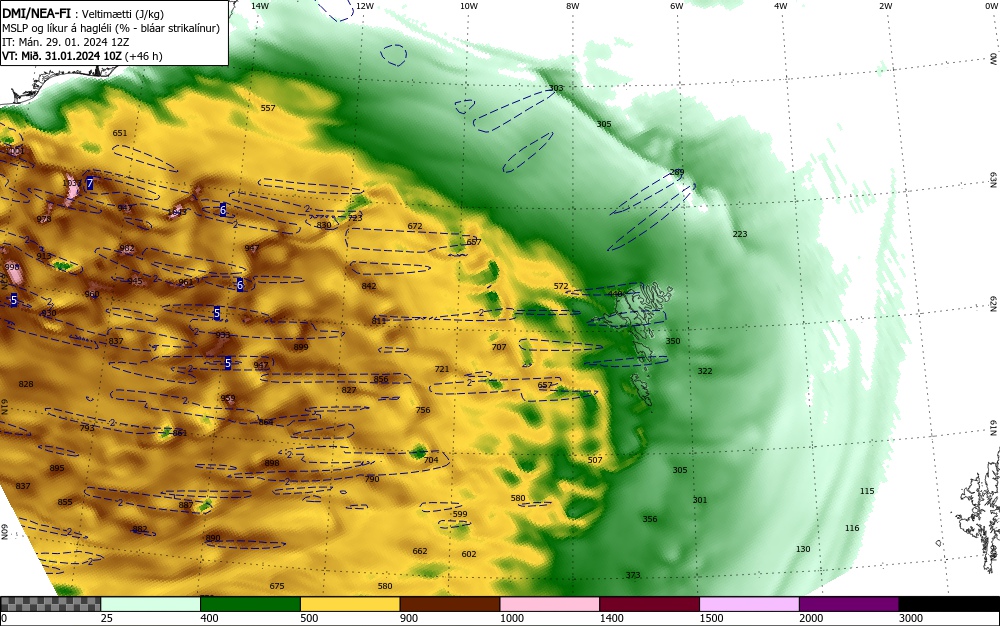1000x626 pixels.
Task: Pick the yellow 500–900 legend swatch
Action: [350, 604]
